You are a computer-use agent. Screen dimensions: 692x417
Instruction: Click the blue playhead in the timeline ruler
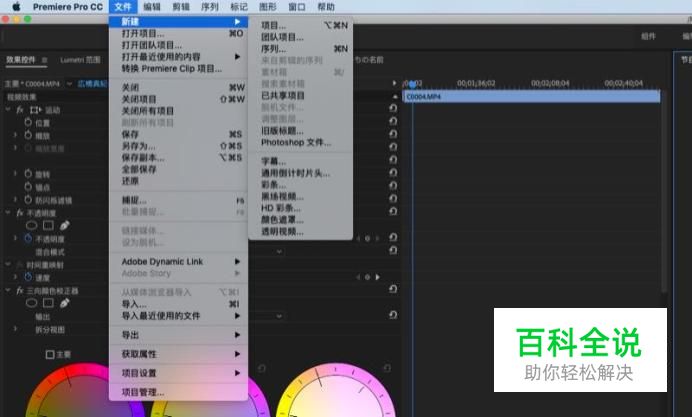pyautogui.click(x=413, y=83)
